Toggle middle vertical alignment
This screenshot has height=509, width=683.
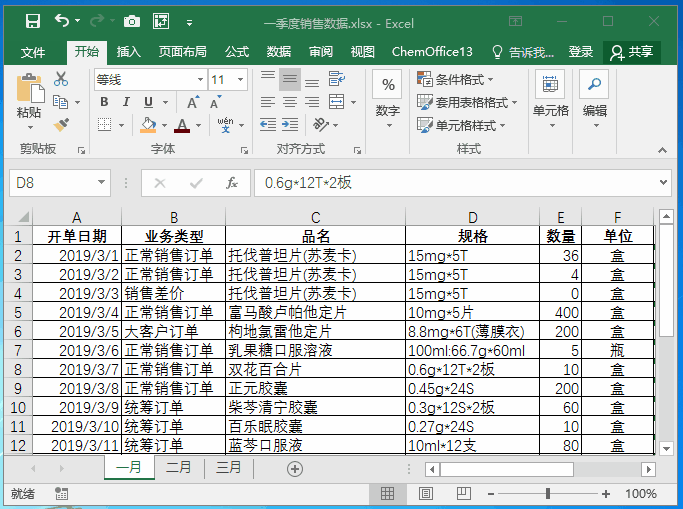tap(290, 79)
